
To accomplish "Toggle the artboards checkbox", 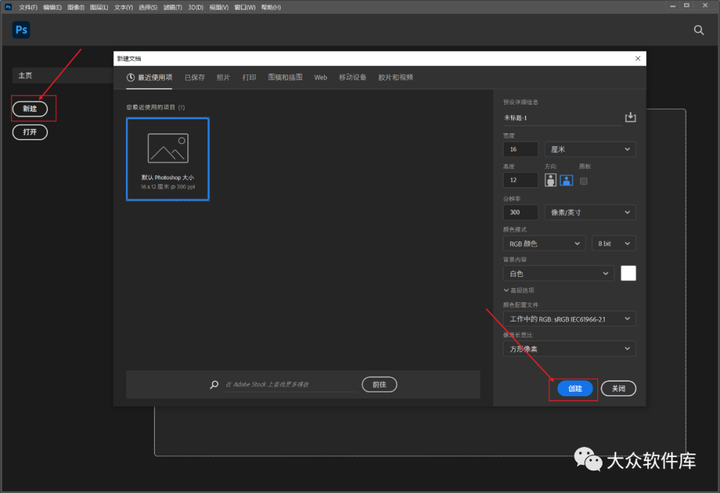I will point(584,181).
